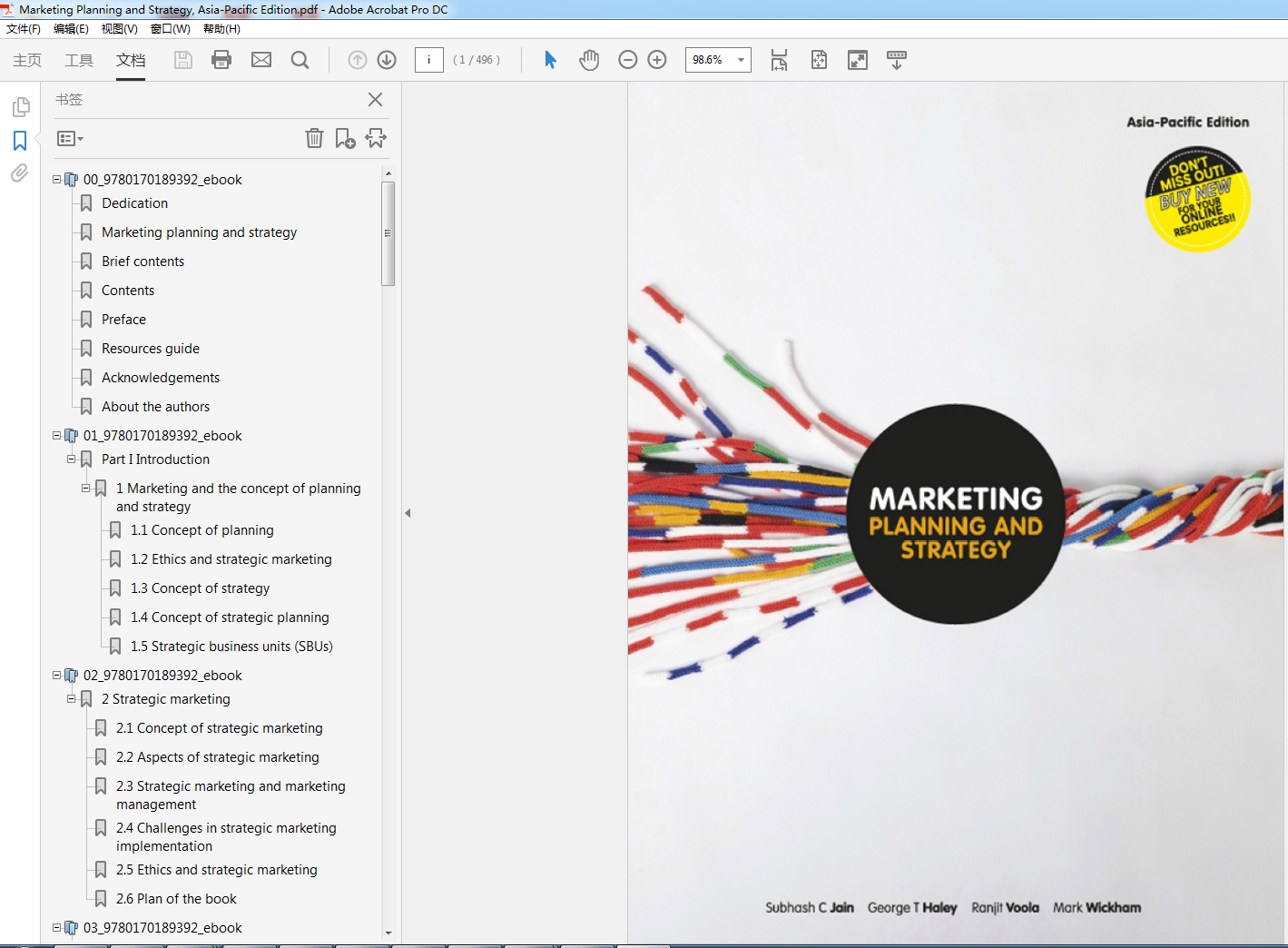Open the read mode keyboard-arrow icon
The width and height of the screenshot is (1288, 948).
coord(896,60)
